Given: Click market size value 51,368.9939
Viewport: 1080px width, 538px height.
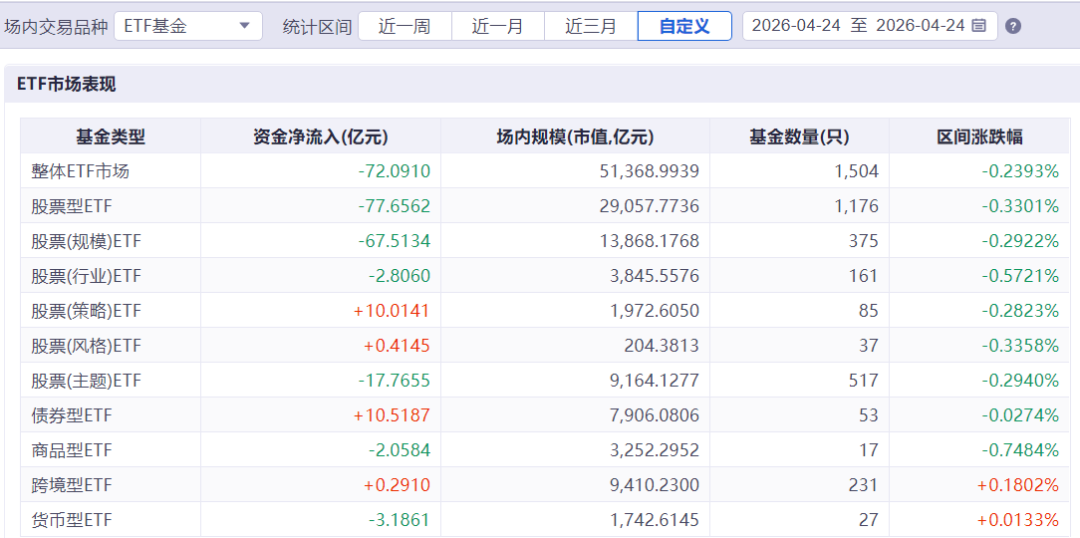Looking at the screenshot, I should (650, 172).
